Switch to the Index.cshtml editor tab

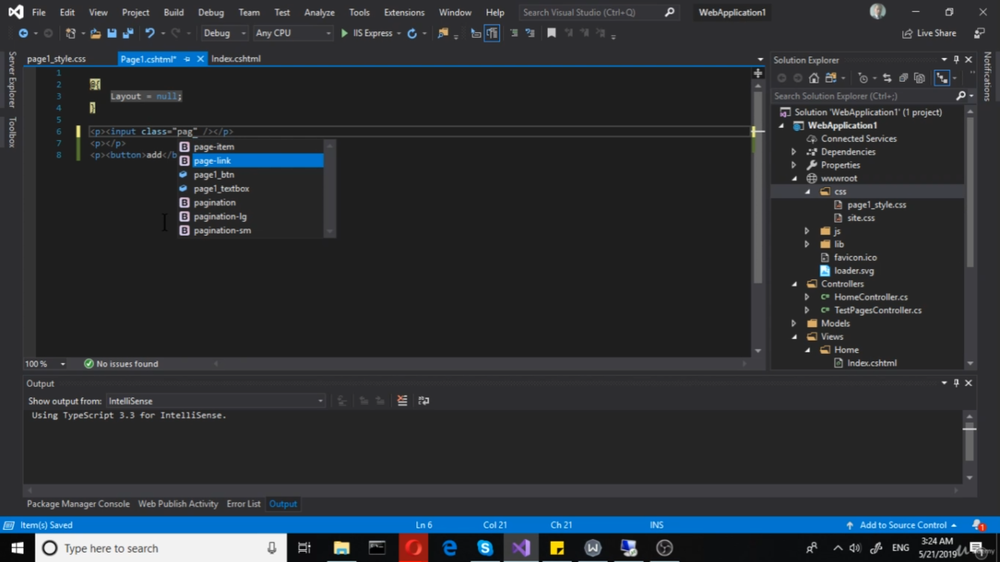pyautogui.click(x=236, y=59)
